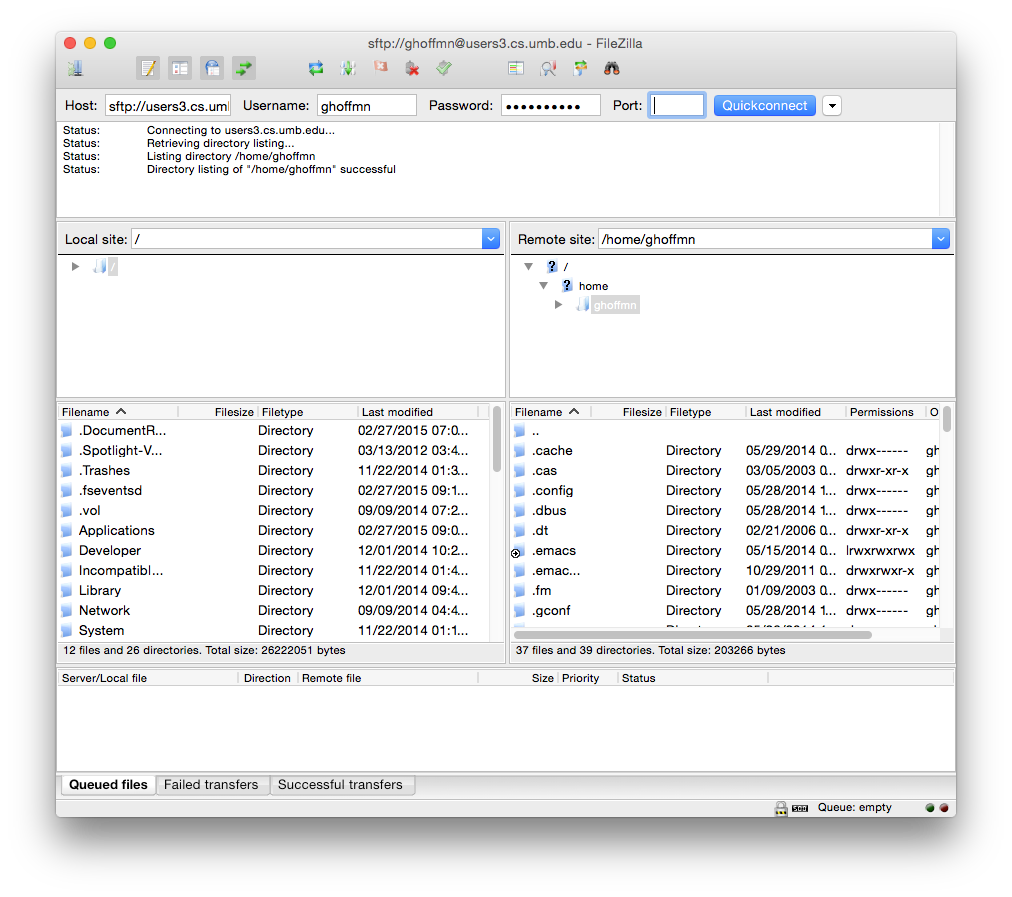This screenshot has height=897, width=1012.
Task: Sort local list by Filename header
Action: coord(118,412)
